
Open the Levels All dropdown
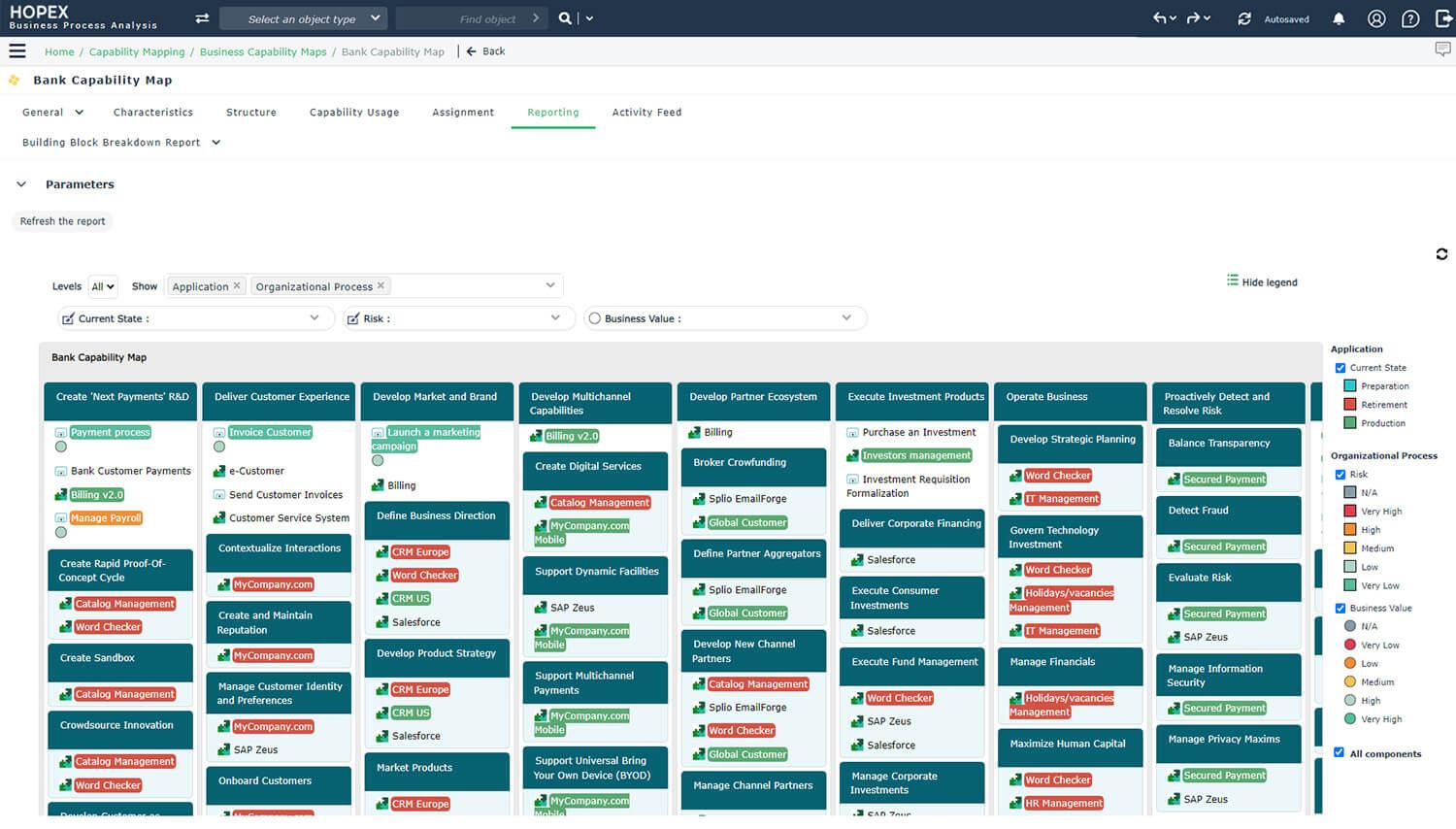click(103, 286)
